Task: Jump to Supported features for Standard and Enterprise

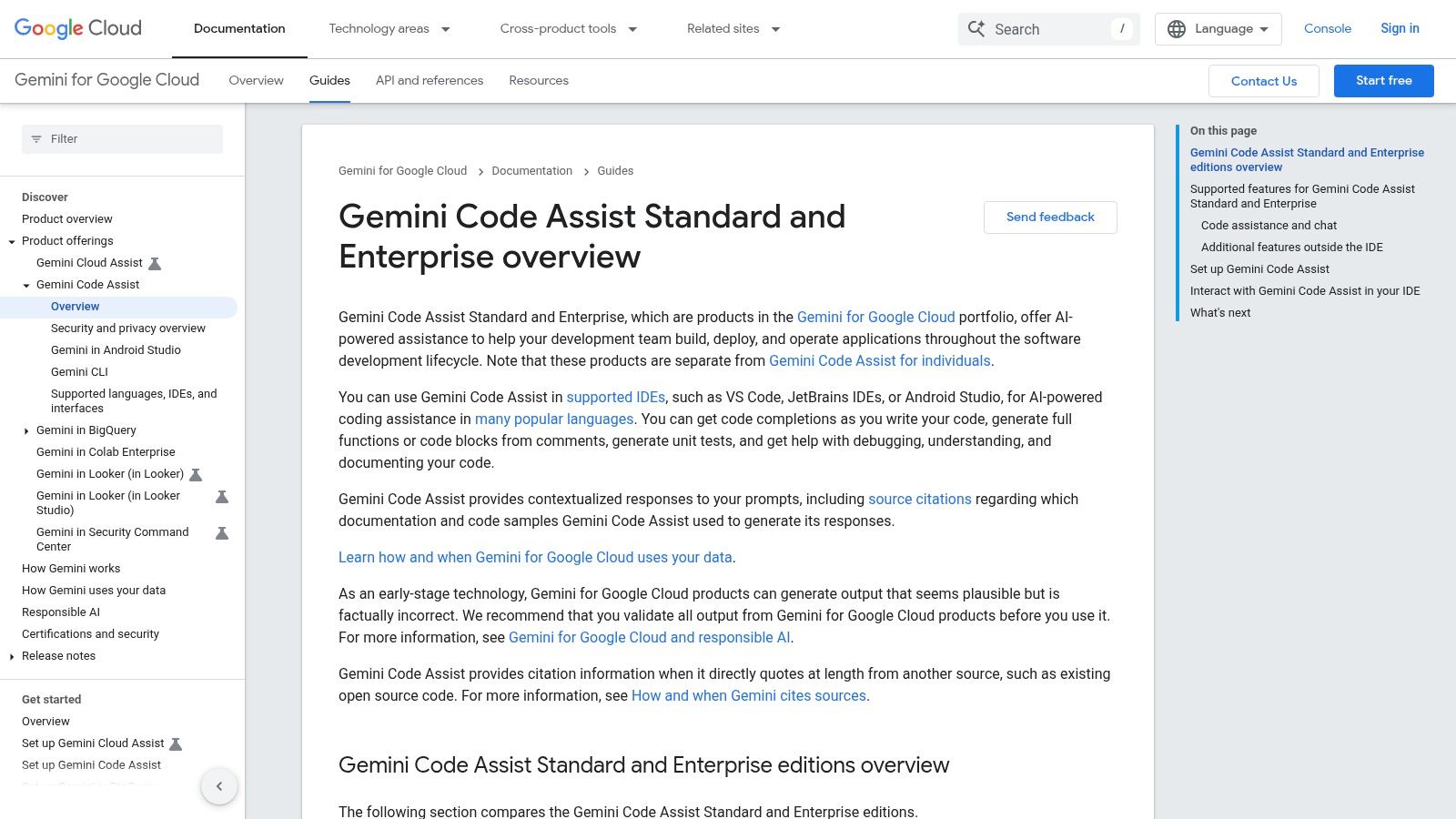Action: pyautogui.click(x=1302, y=197)
